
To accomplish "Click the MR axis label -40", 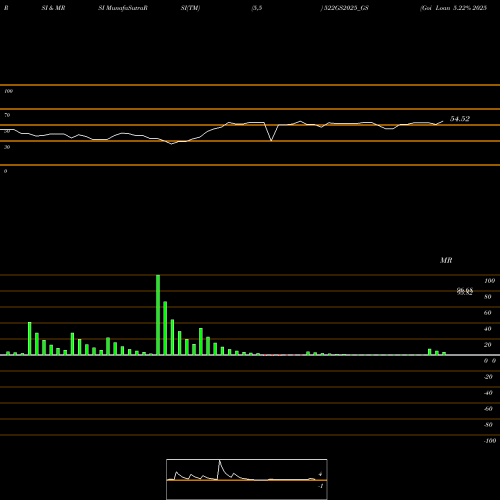I will coord(488,393).
